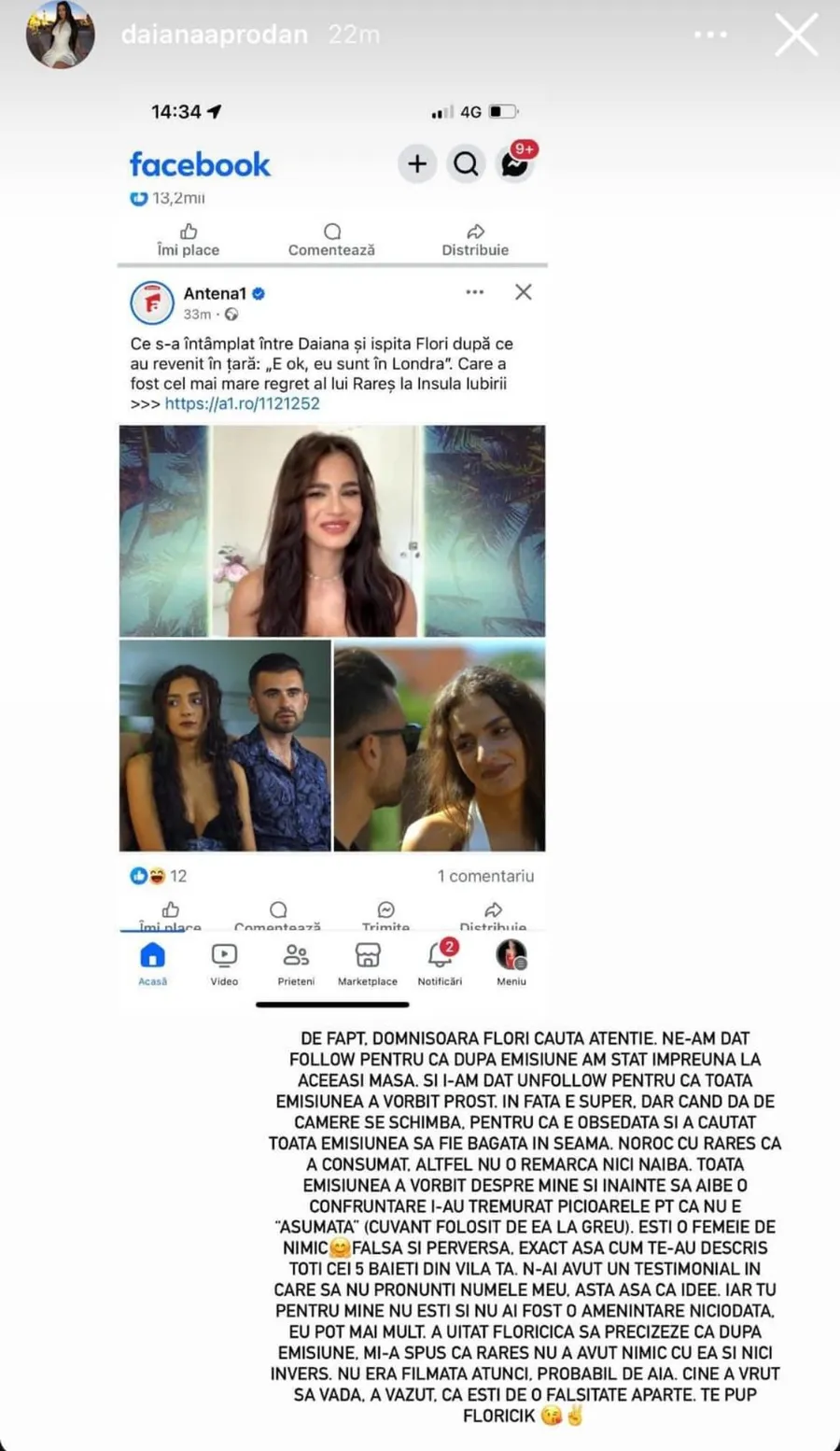Share the upper post with Distribuie
The width and height of the screenshot is (840, 1451).
click(475, 240)
